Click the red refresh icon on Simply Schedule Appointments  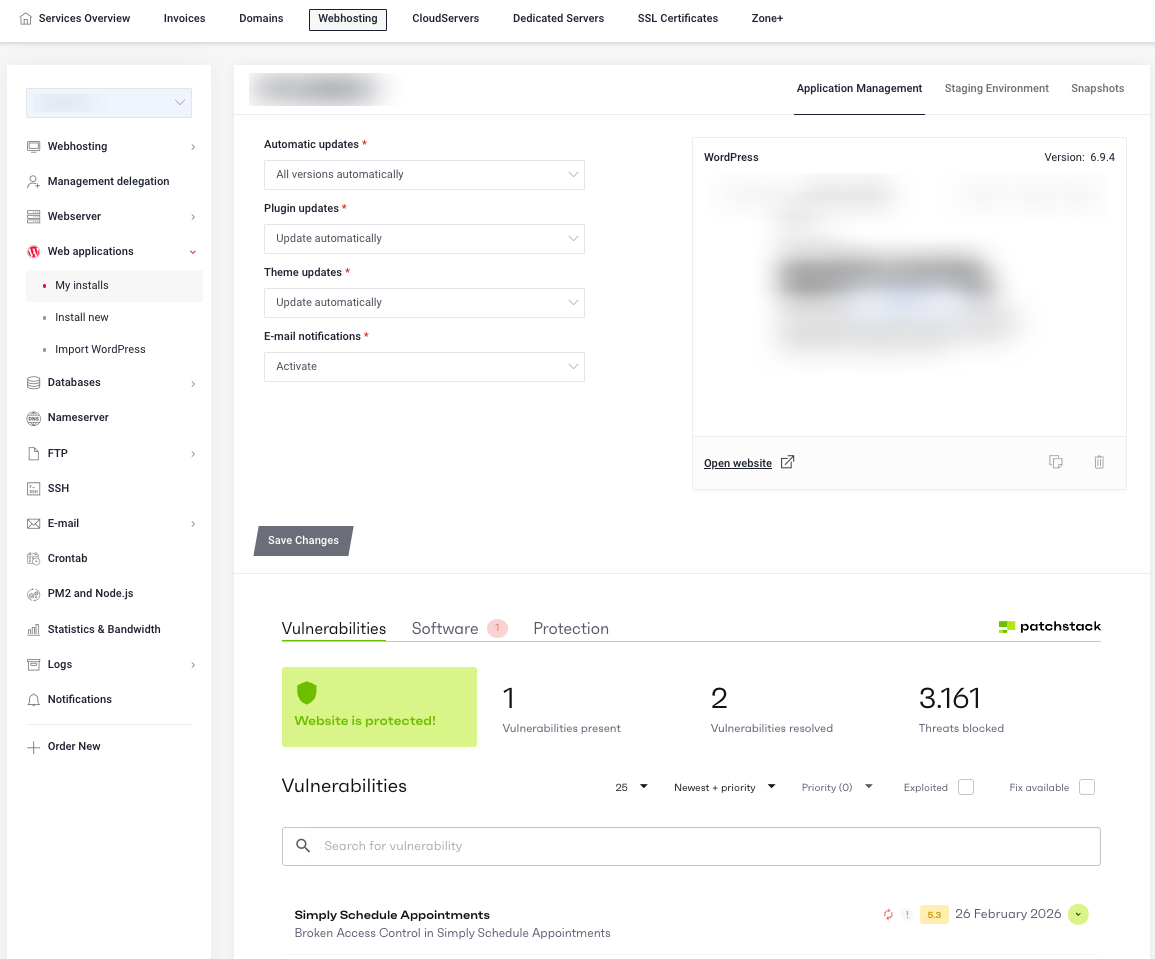pyautogui.click(x=887, y=914)
